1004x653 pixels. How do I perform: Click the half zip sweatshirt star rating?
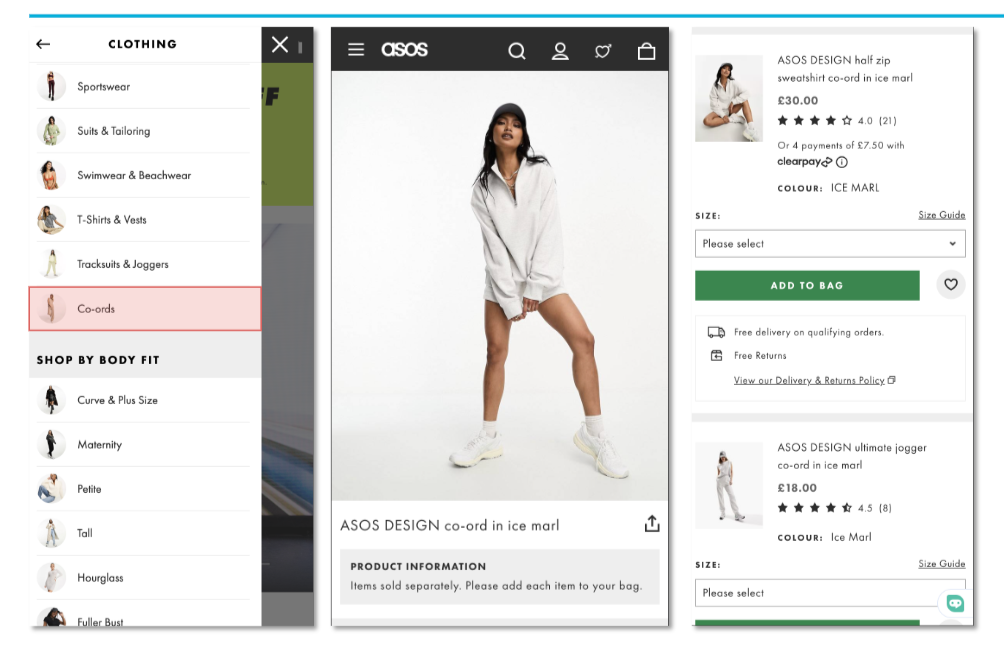point(814,120)
